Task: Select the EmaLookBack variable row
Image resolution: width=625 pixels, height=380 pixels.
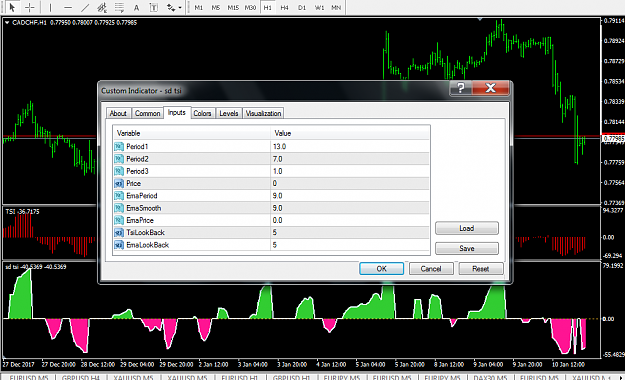Action: click(271, 245)
